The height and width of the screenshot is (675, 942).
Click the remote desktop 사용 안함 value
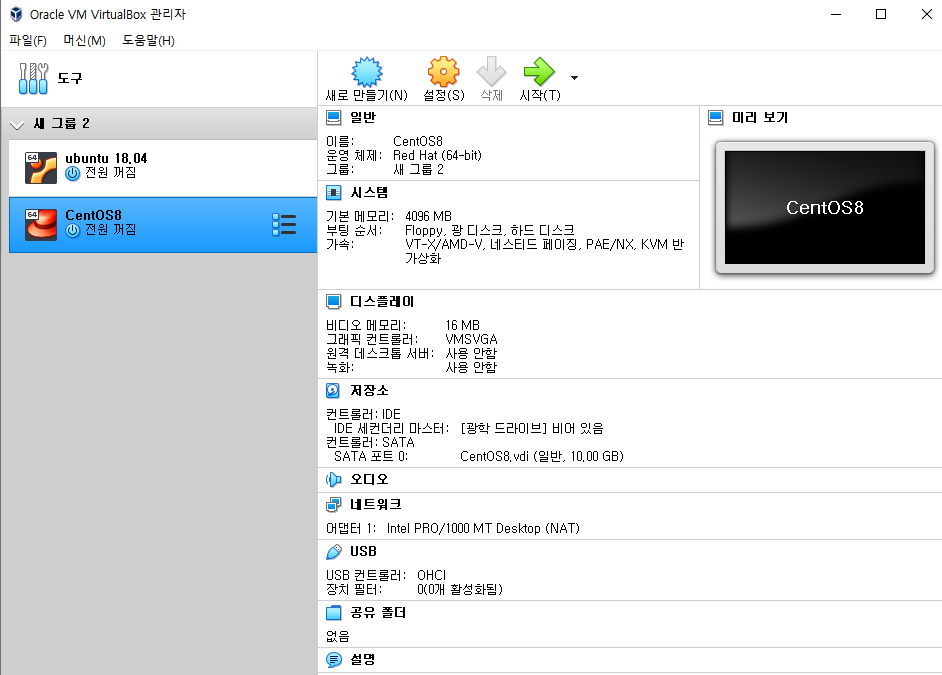471,353
